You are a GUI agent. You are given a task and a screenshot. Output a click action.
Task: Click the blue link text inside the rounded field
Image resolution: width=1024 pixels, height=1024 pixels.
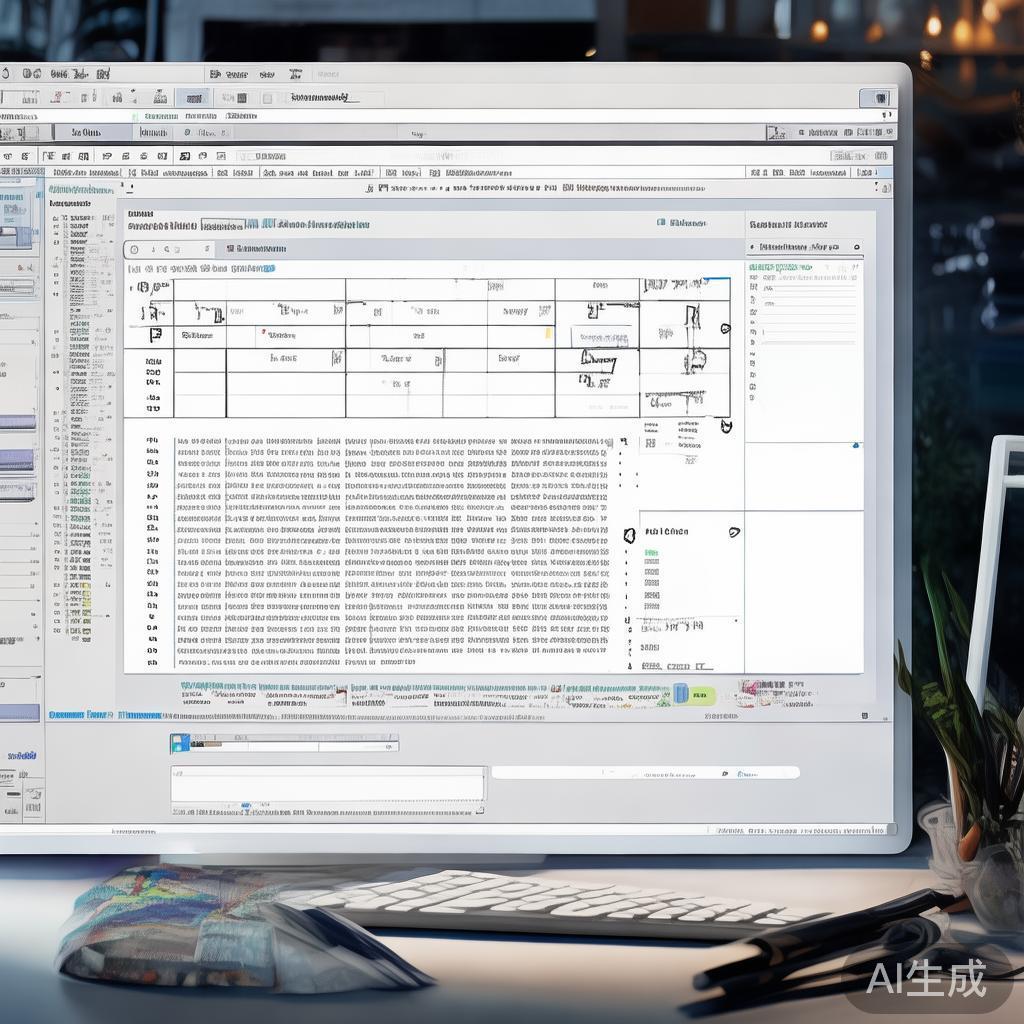pyautogui.click(x=747, y=774)
